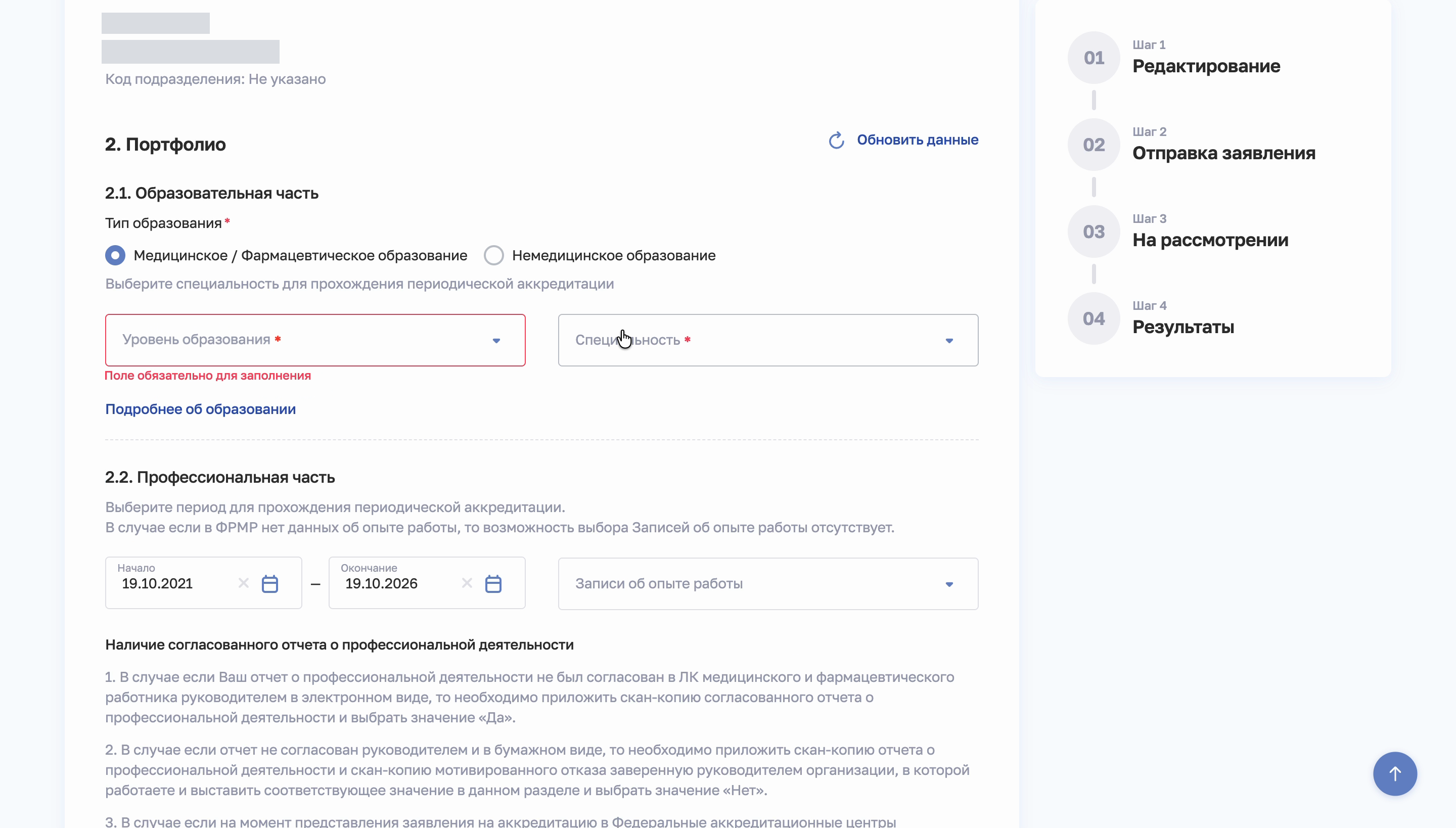Click heading 2.1. Образовательная часть
Screen dimensions: 1456x828
pos(211,193)
